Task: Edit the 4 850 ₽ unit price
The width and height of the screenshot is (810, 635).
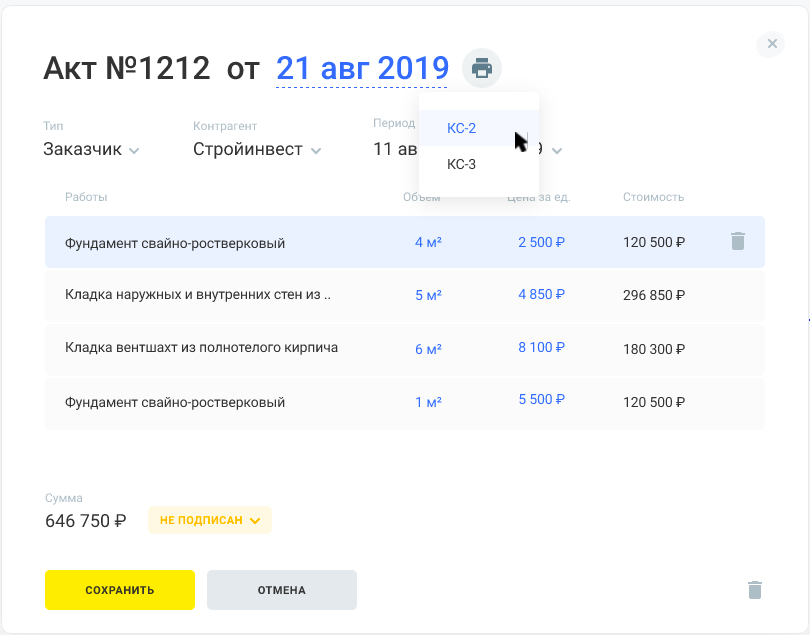Action: pyautogui.click(x=542, y=295)
